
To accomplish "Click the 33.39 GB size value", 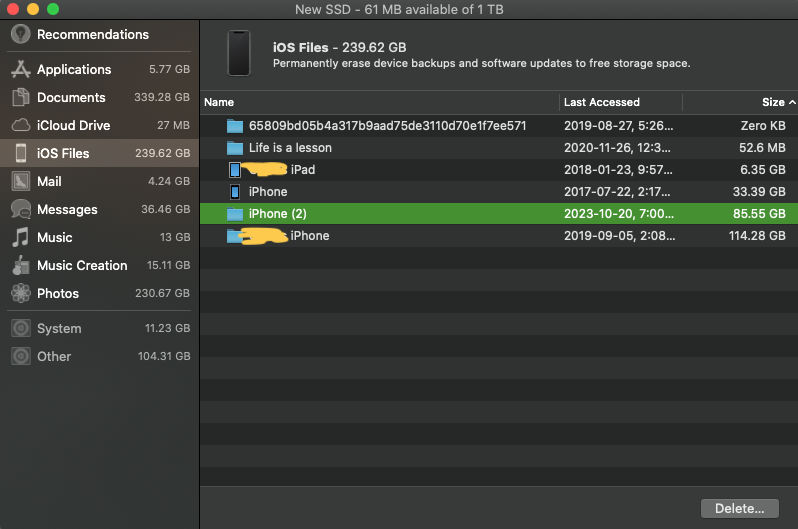I will (759, 191).
